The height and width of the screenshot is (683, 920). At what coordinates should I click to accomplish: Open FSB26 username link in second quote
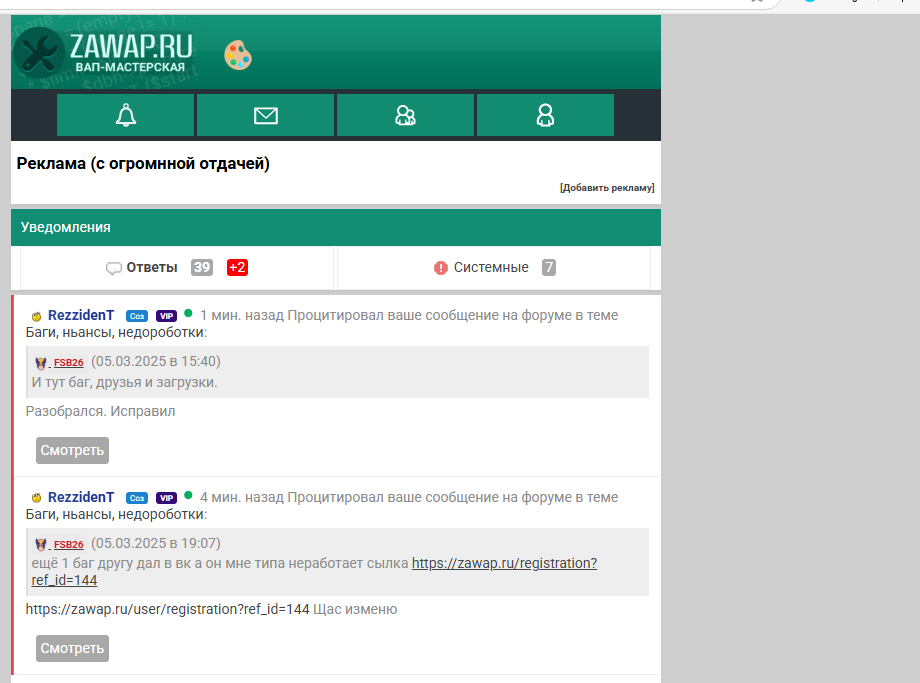point(68,545)
